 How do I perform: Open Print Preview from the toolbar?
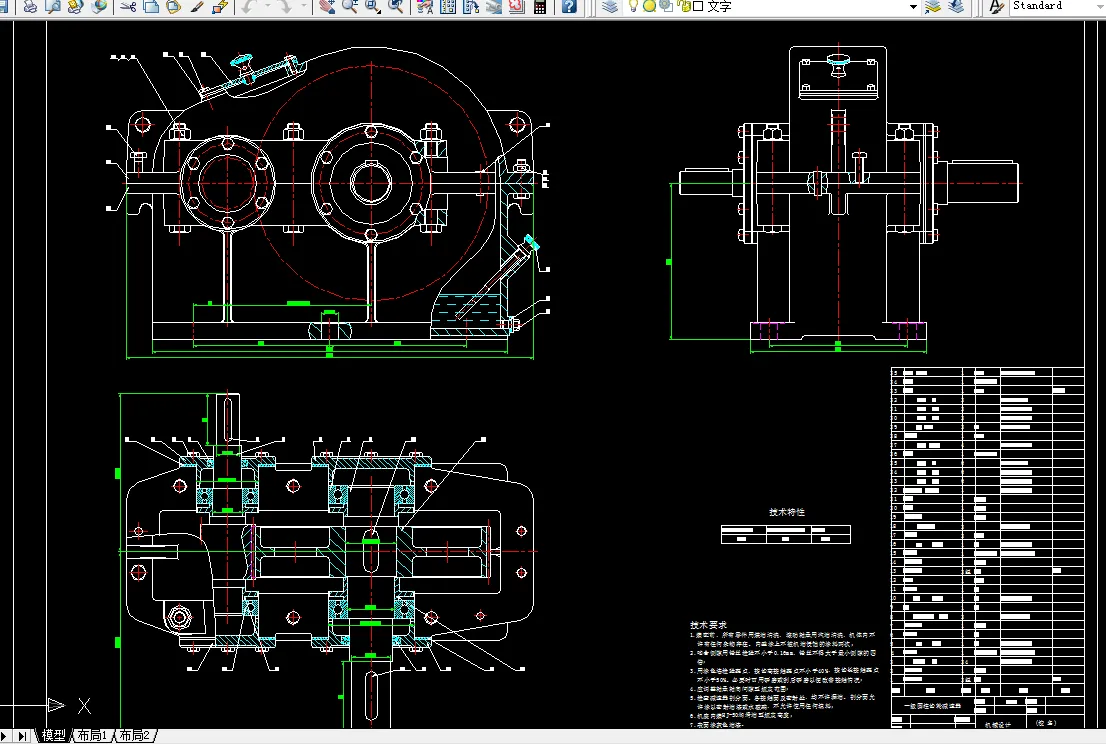pyautogui.click(x=53, y=6)
